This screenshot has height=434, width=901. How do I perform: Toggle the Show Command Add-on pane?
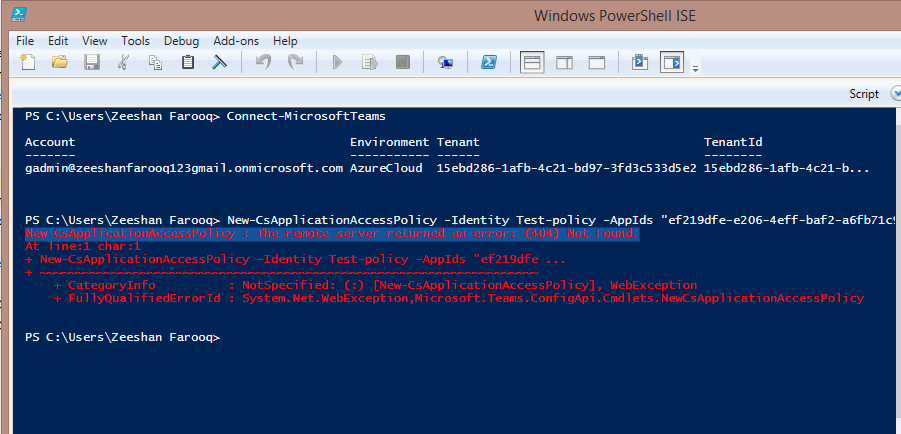673,62
